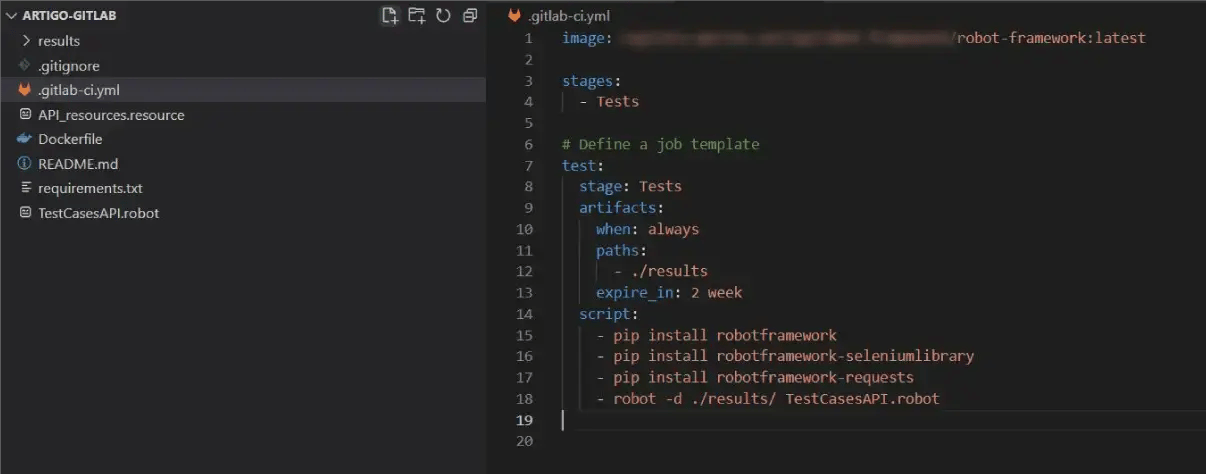Click the git icon beside .gitignore
This screenshot has width=1206, height=474.
[x=25, y=66]
